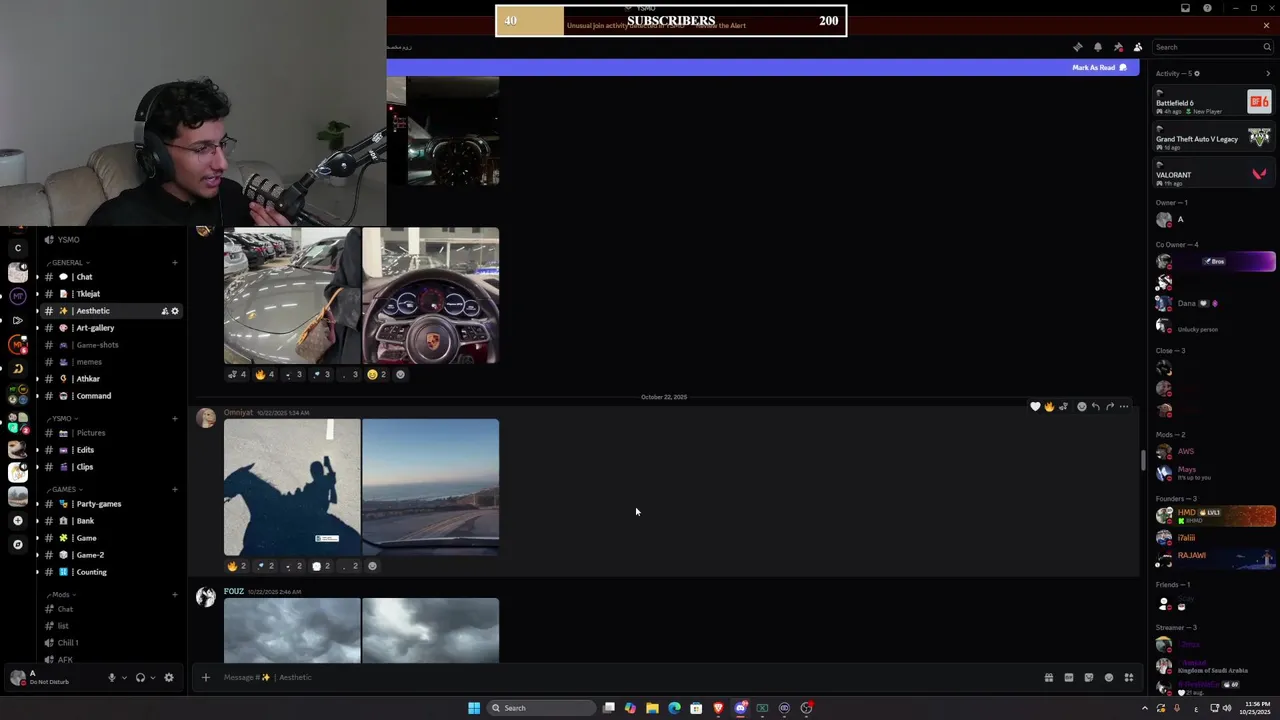Select the Athkar channel

point(110,379)
